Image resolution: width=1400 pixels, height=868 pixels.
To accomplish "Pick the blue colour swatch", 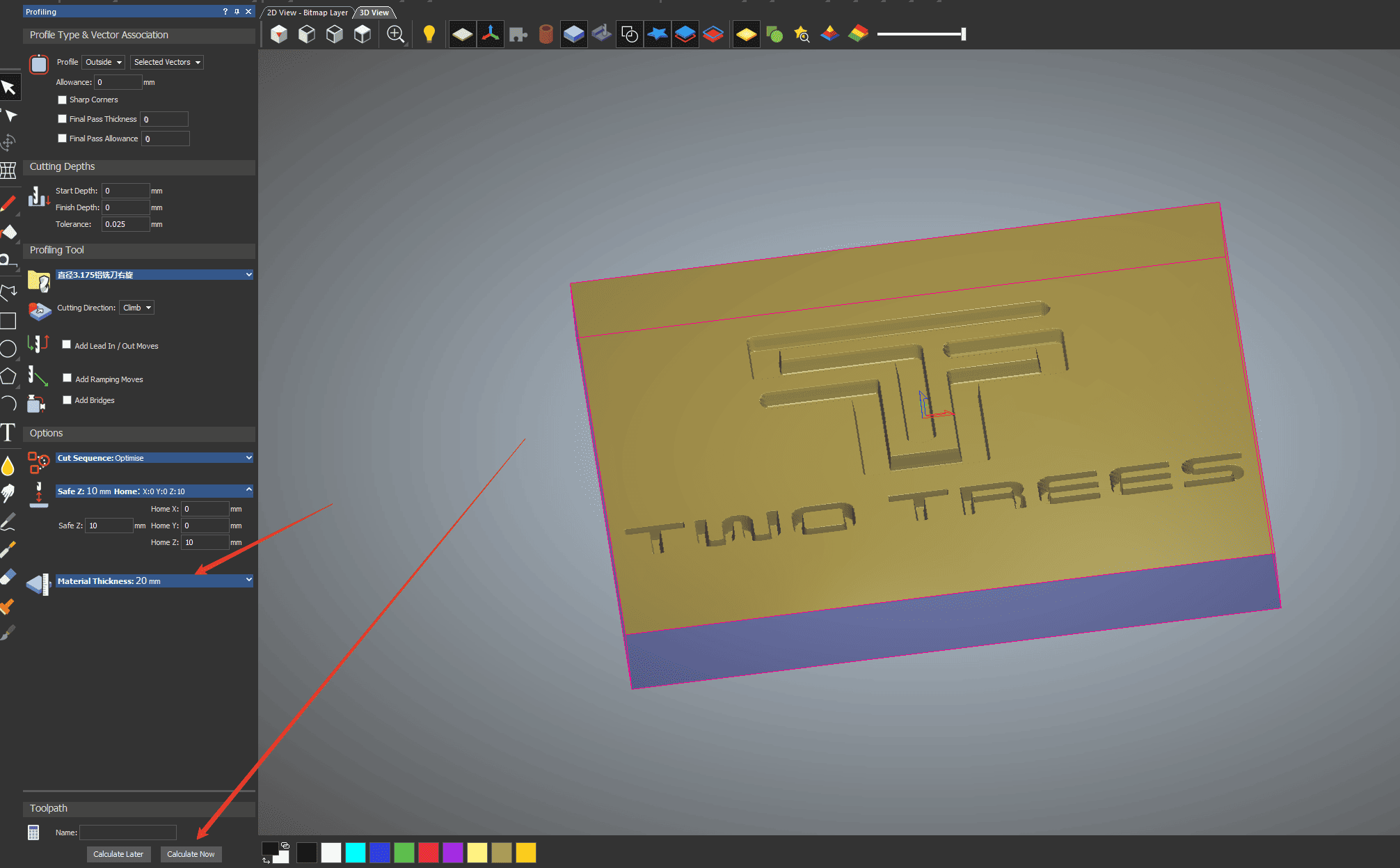I will (380, 853).
